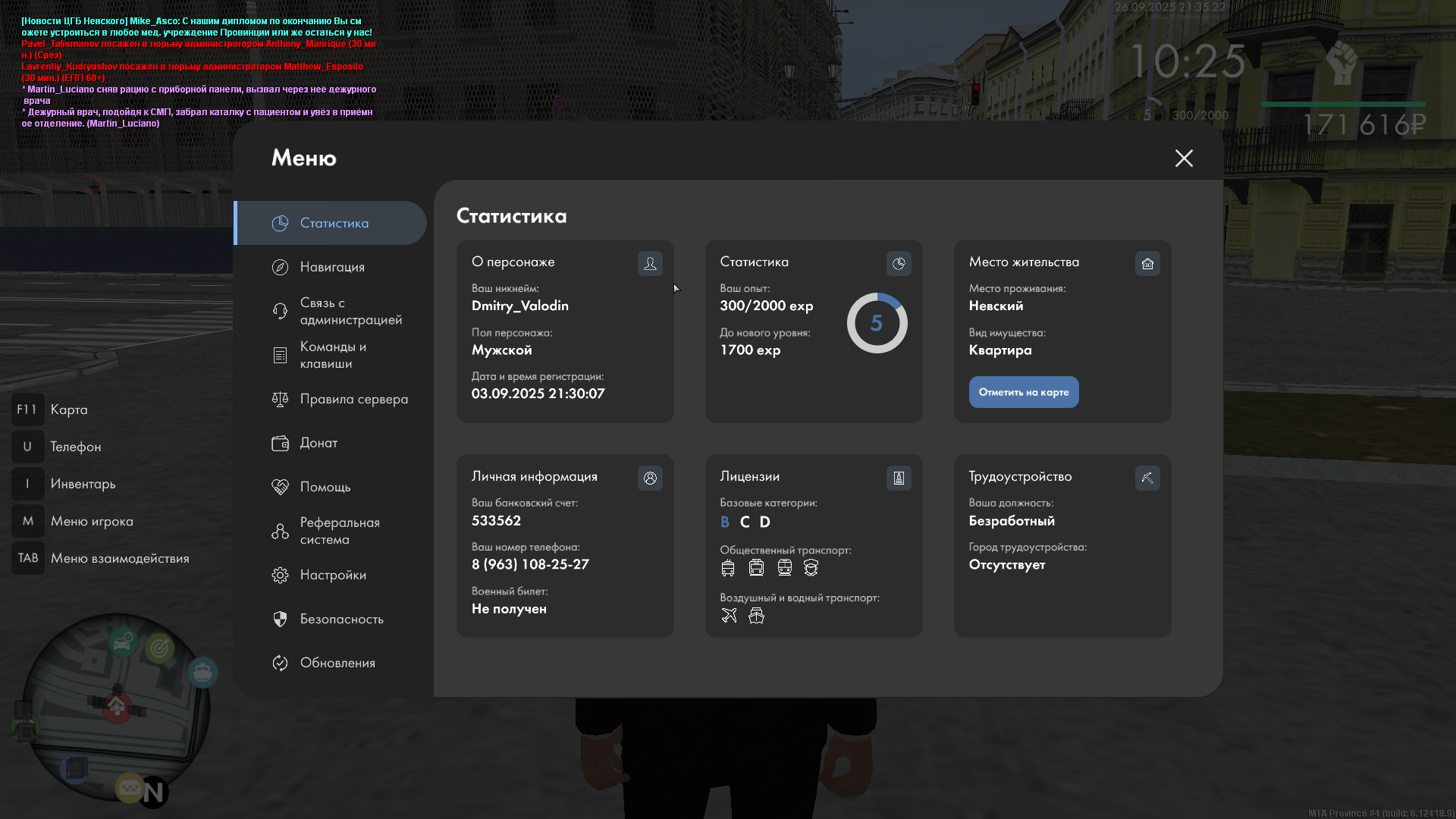Viewport: 1456px width, 819px height.
Task: Click the level 5 experience progress ring
Action: pyautogui.click(x=877, y=323)
